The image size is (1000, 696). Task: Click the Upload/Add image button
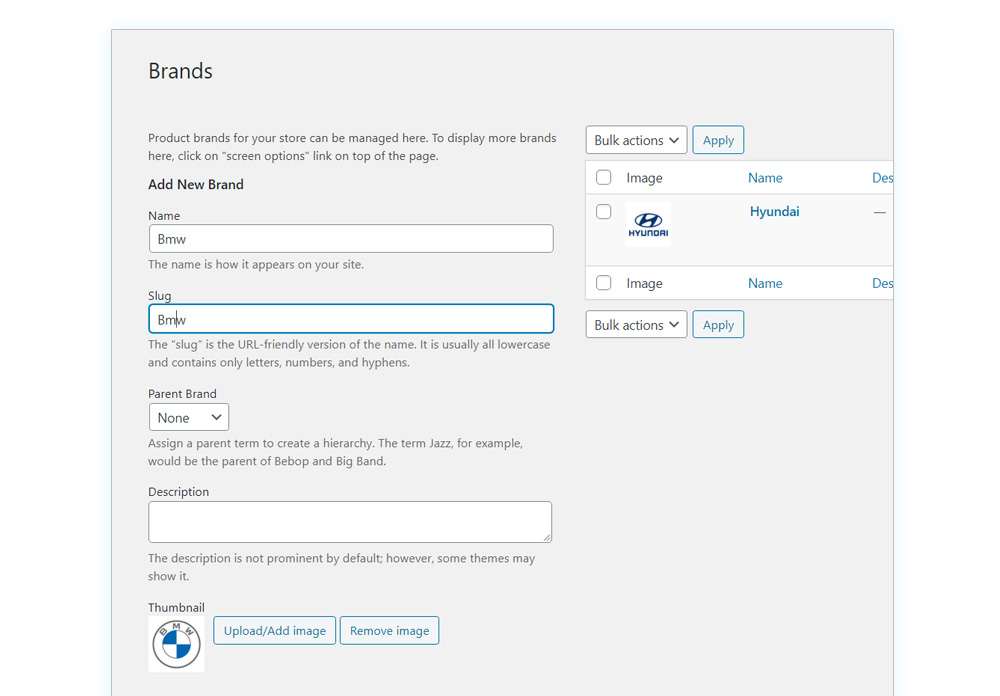point(274,630)
